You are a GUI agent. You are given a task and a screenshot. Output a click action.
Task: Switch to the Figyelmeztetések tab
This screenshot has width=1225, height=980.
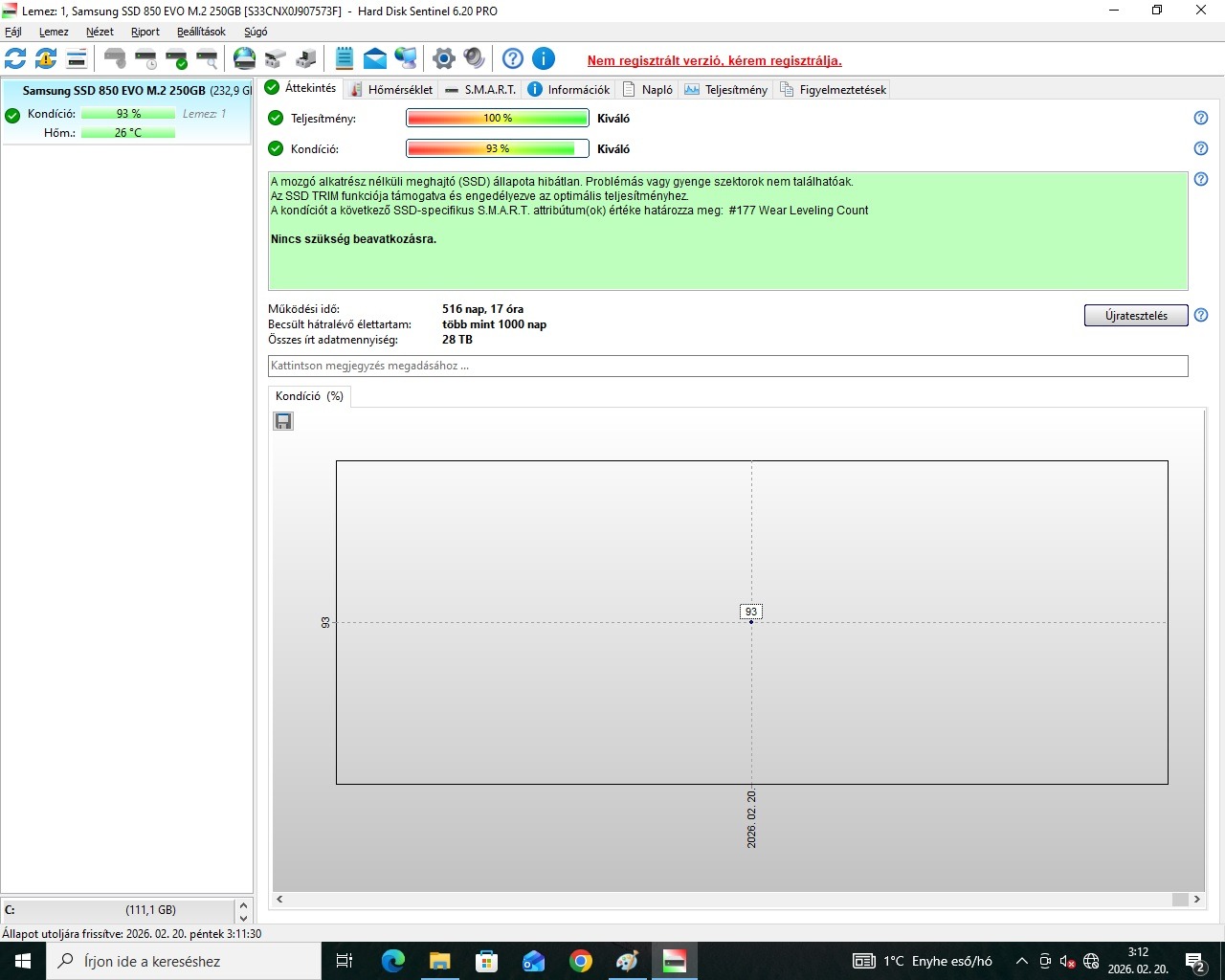(834, 89)
